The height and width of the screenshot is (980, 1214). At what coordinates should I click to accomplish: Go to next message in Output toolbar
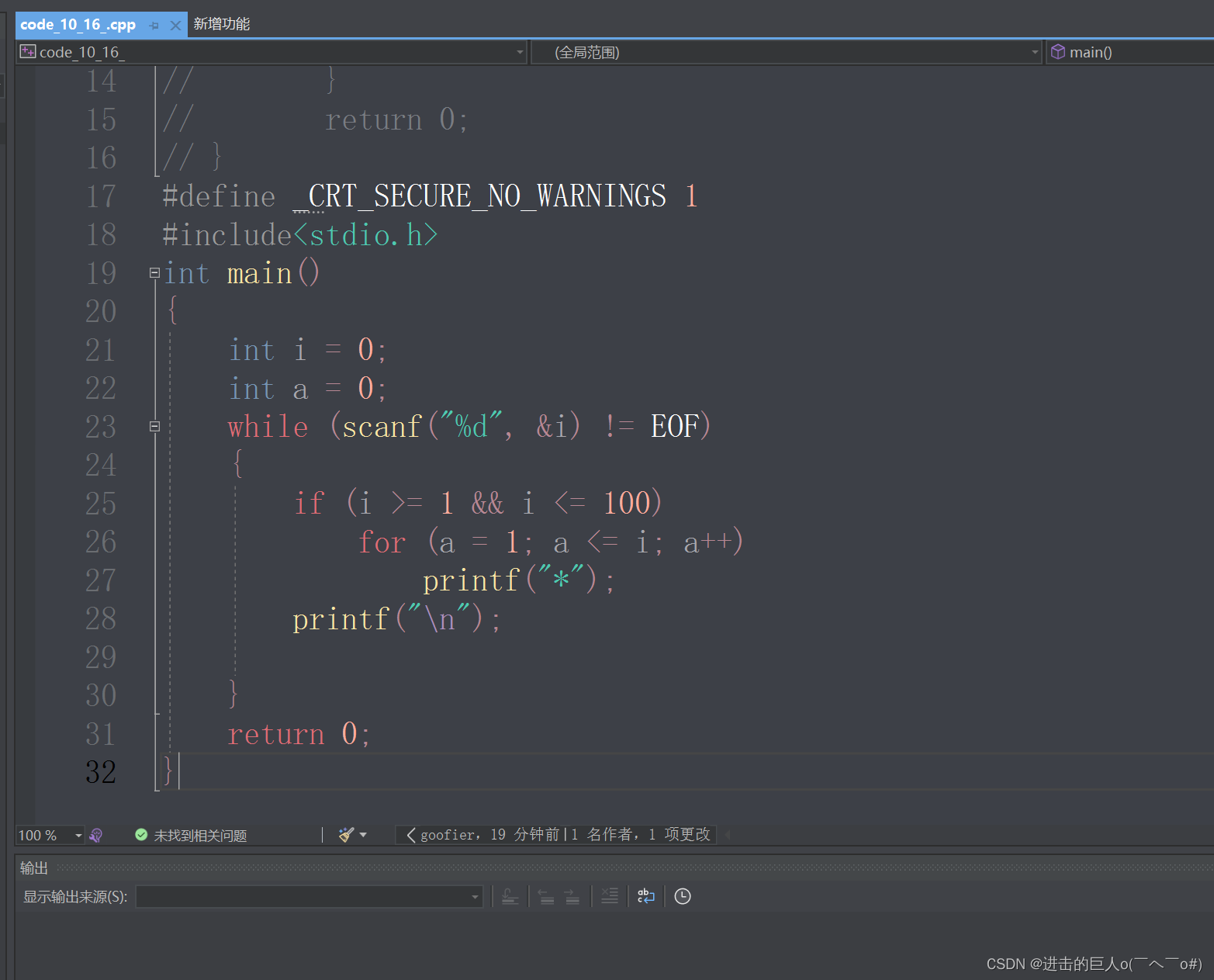pyautogui.click(x=572, y=896)
